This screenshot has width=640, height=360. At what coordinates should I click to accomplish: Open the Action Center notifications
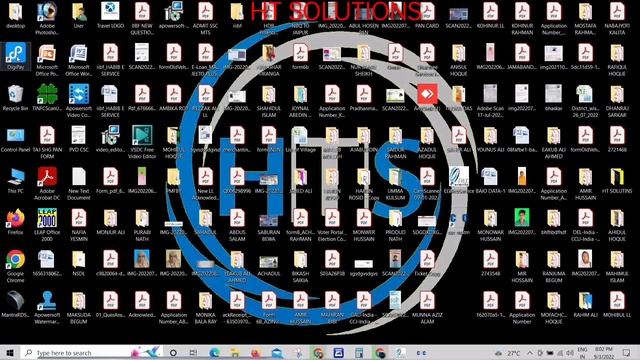pyautogui.click(x=627, y=353)
